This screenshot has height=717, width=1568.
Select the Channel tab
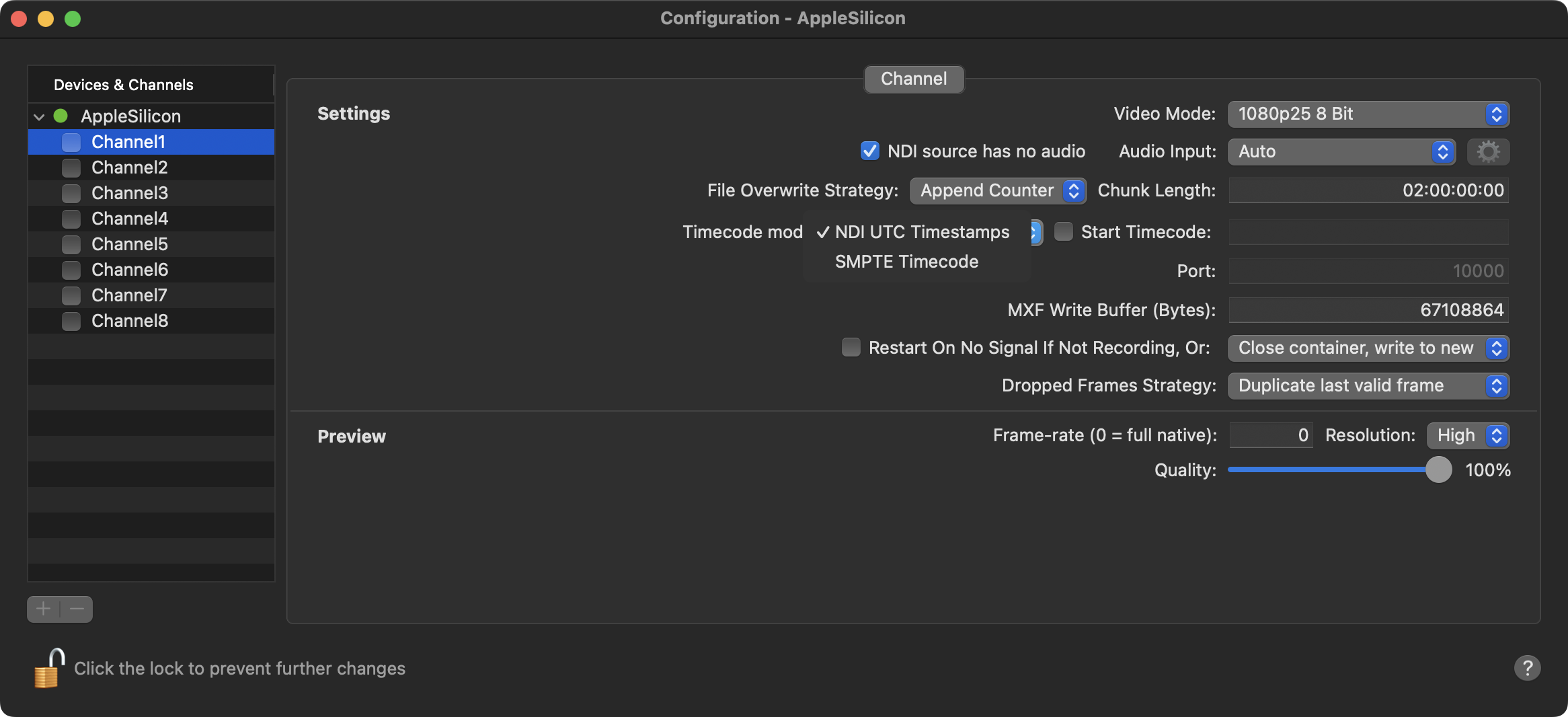click(x=914, y=79)
